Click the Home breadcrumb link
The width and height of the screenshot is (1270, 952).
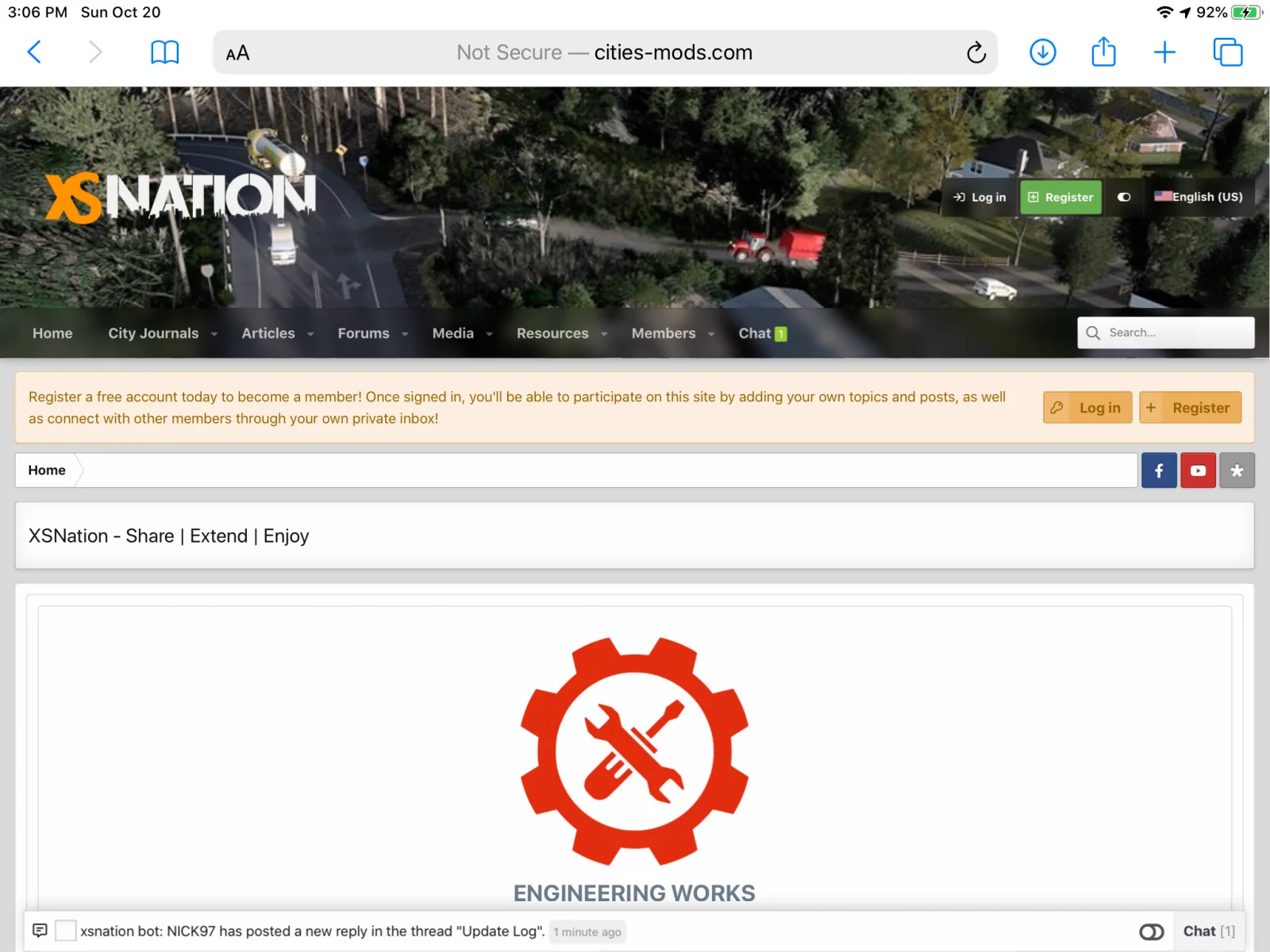47,470
